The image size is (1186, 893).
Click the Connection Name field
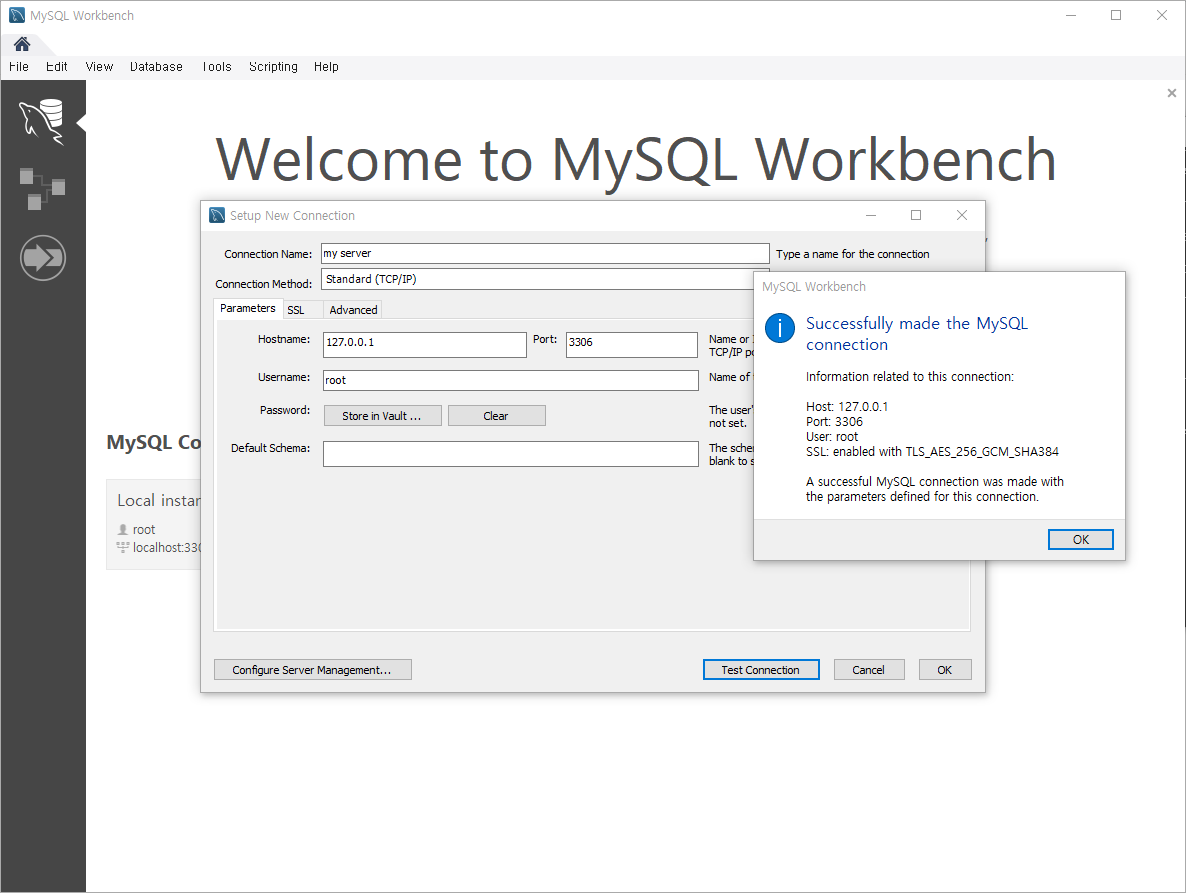545,253
